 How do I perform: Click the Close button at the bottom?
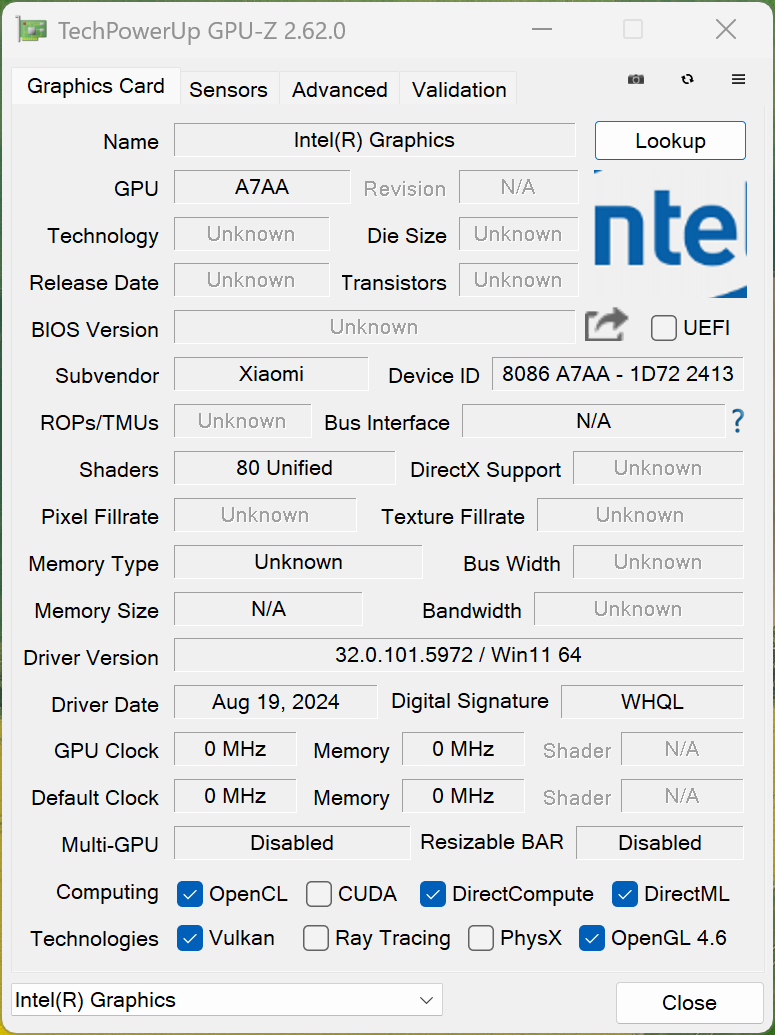coord(689,1003)
